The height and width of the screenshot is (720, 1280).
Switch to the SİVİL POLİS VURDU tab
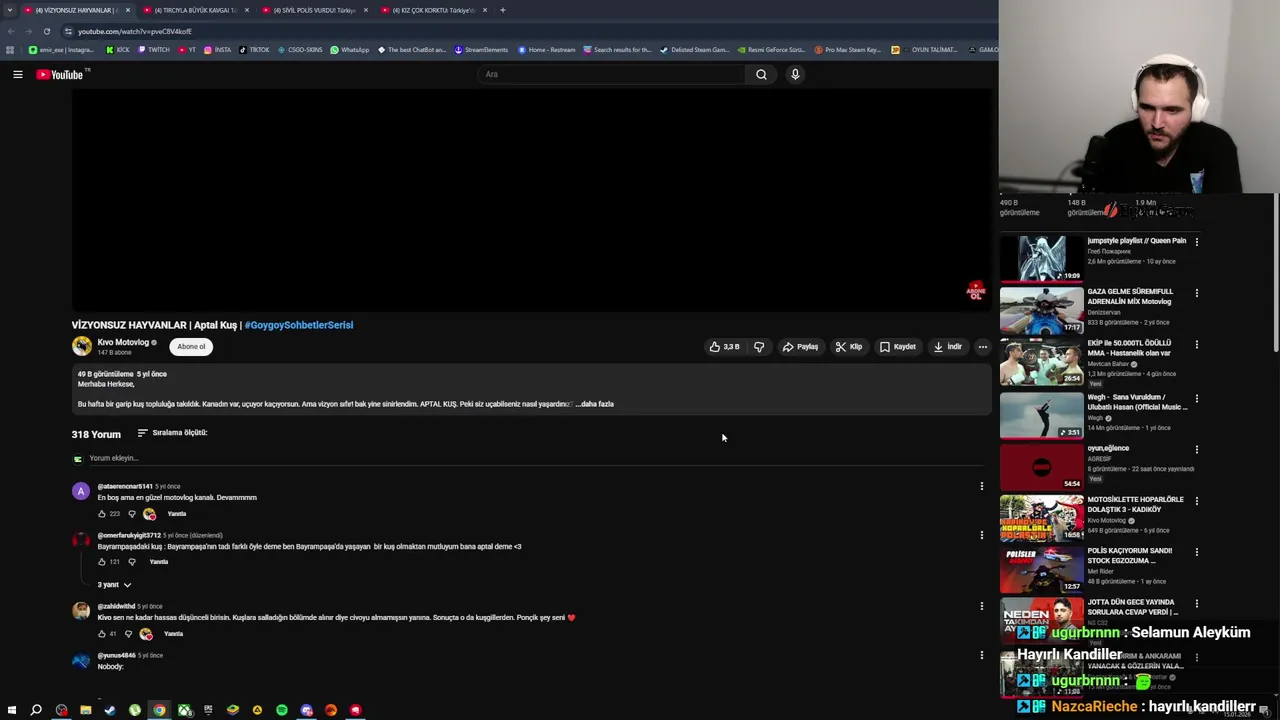[314, 10]
